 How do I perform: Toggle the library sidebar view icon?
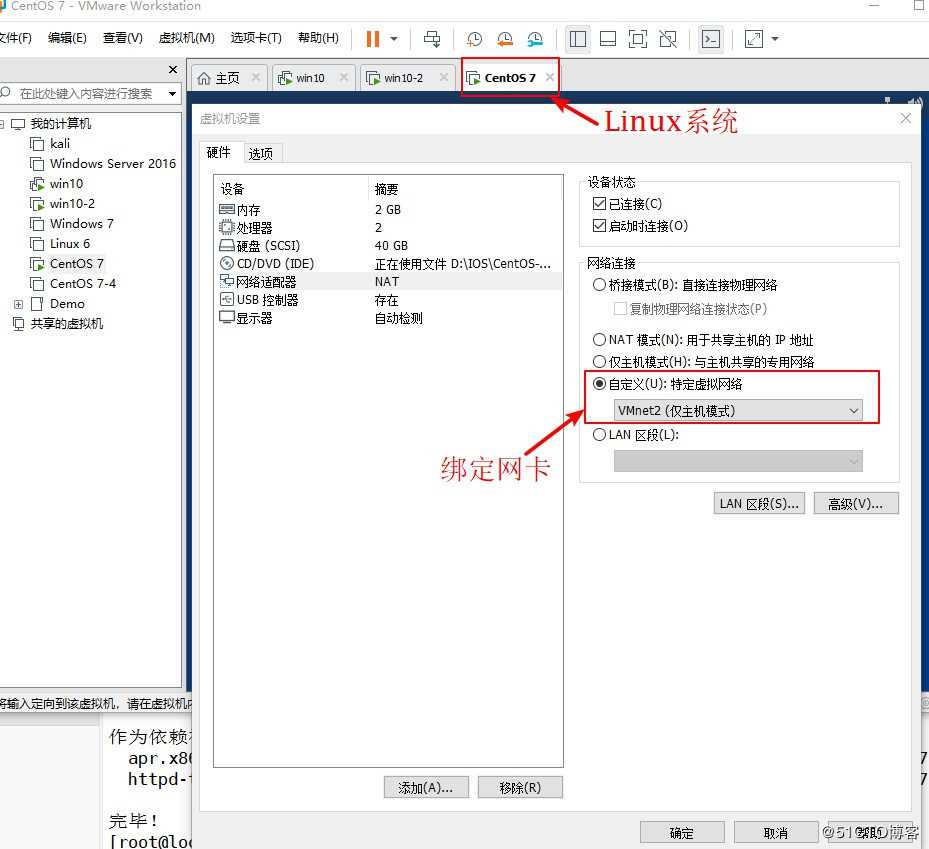(578, 39)
